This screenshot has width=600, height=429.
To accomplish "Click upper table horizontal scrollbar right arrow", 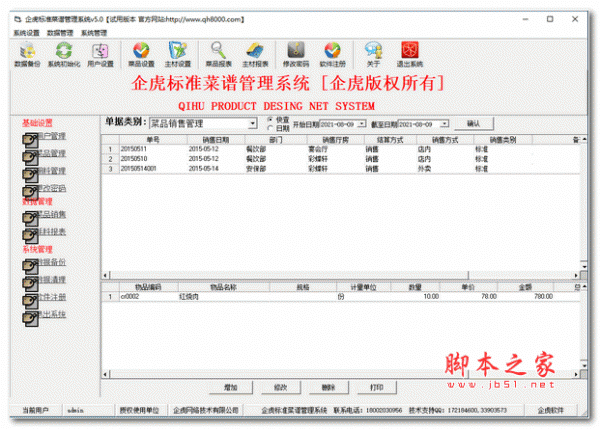I will click(x=576, y=275).
